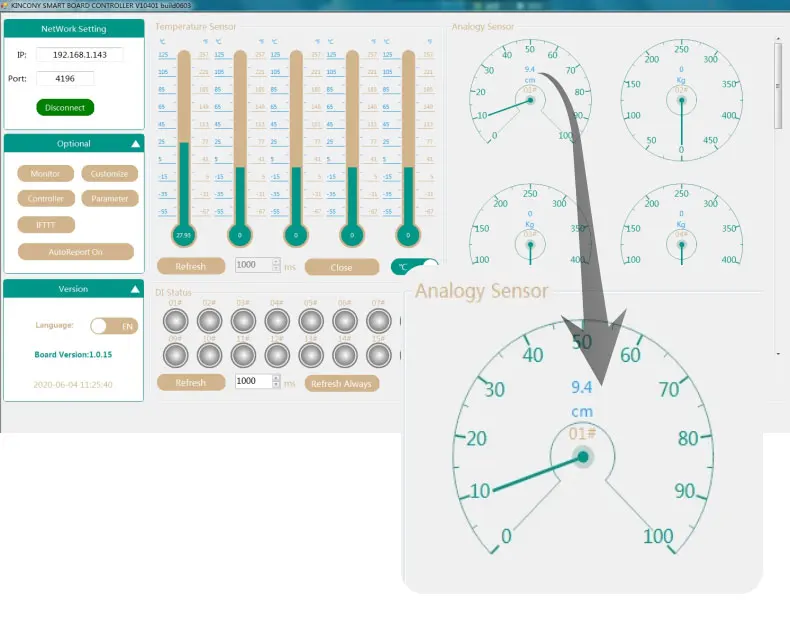Click DI status indicator 12#
Image resolution: width=790 pixels, height=626 pixels.
tap(277, 355)
